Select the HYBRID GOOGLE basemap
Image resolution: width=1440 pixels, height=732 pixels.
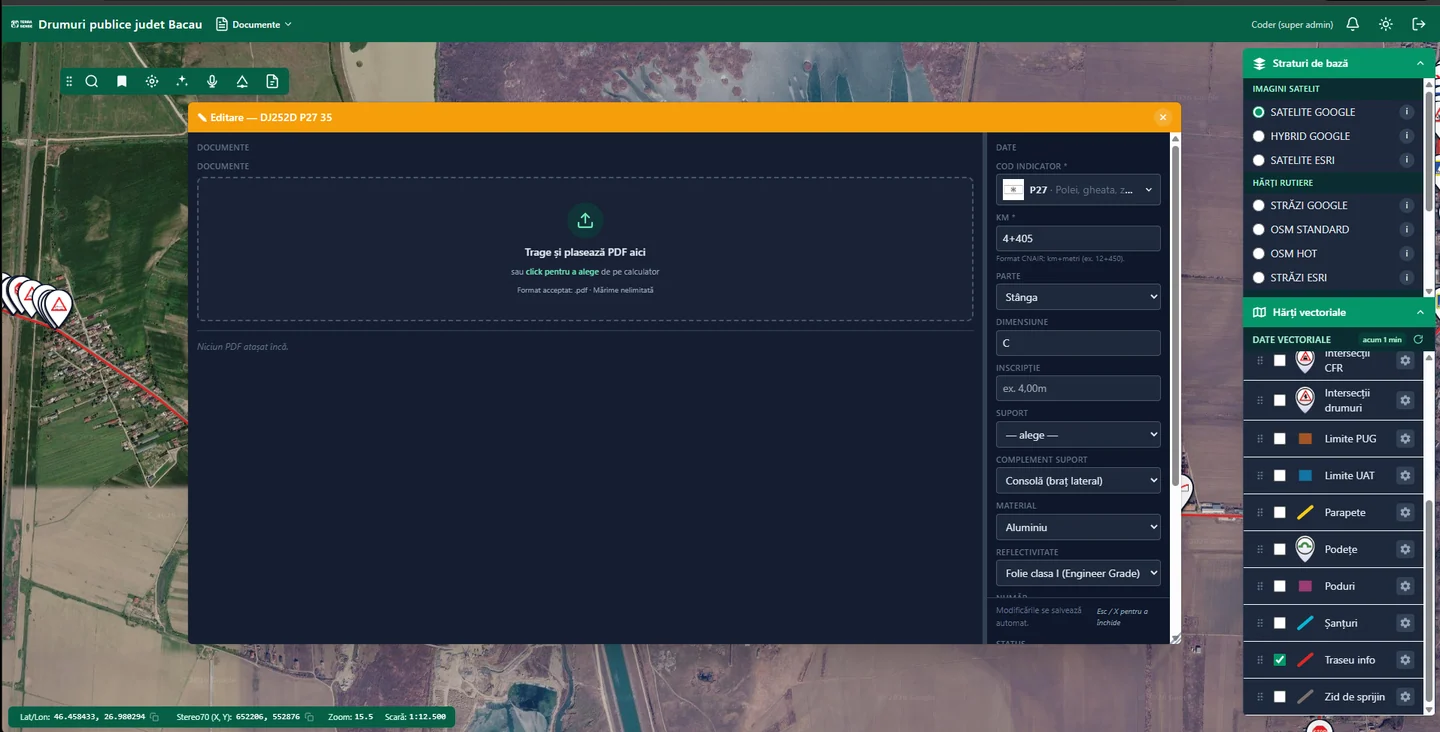click(1259, 136)
